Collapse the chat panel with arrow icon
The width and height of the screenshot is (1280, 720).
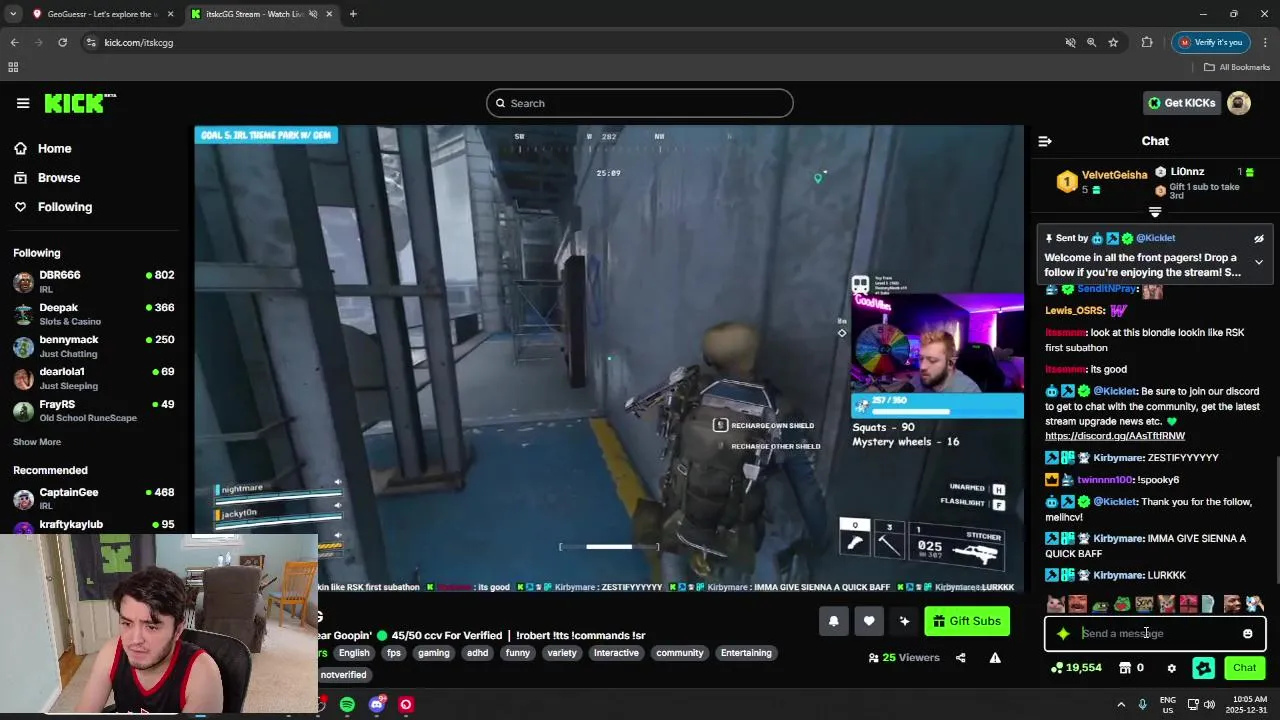click(1045, 141)
